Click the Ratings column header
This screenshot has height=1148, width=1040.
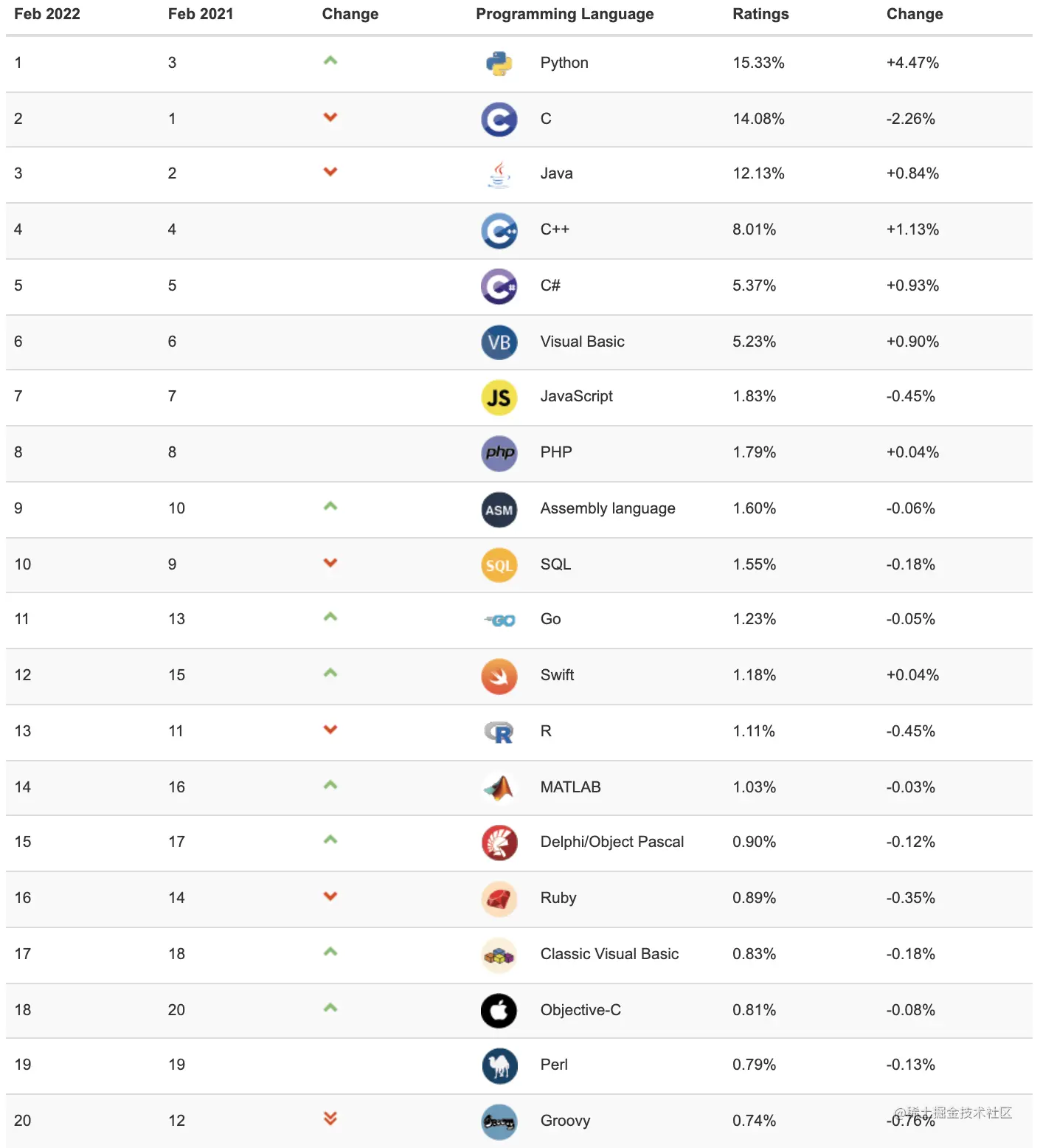[760, 14]
